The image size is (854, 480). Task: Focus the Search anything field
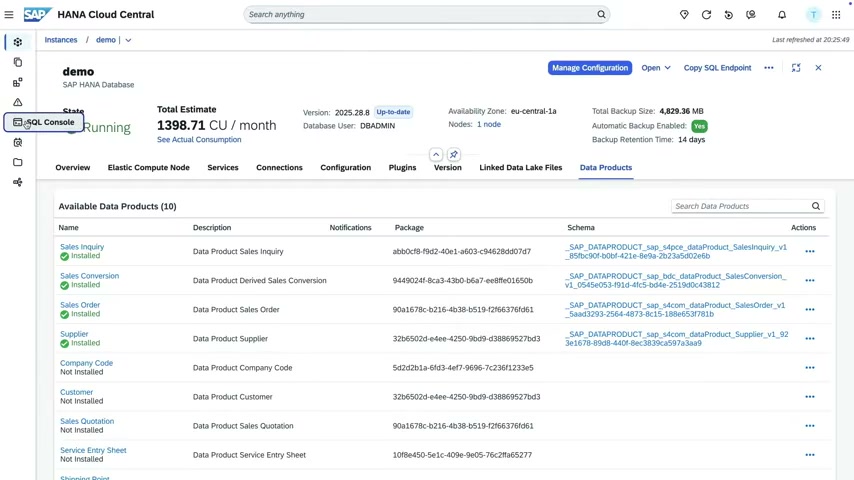tap(426, 15)
